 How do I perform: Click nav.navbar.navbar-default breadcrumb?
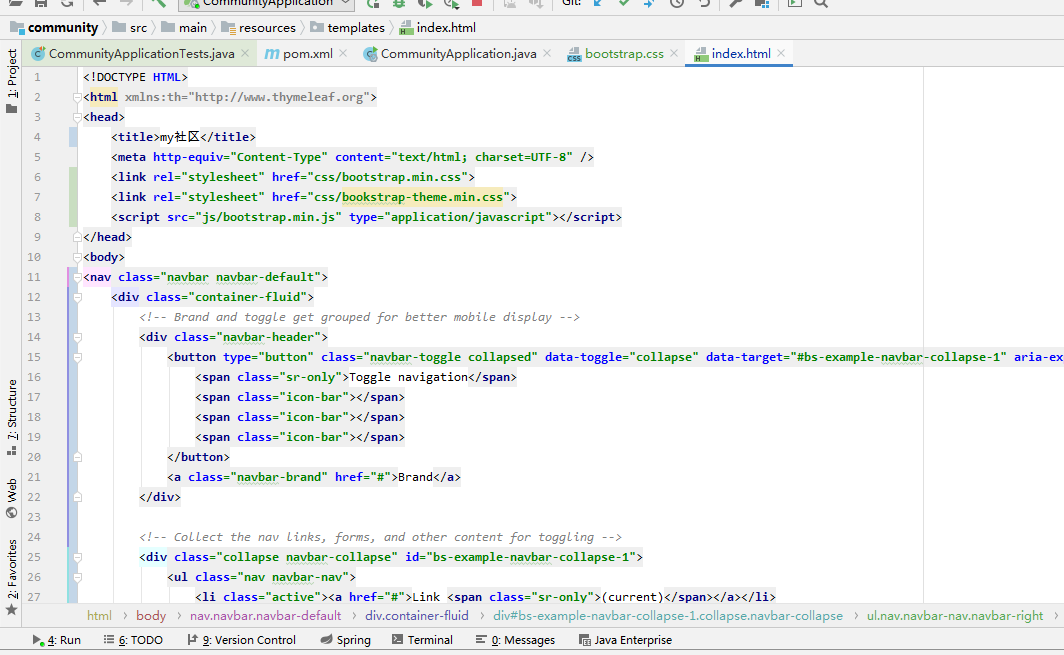265,616
